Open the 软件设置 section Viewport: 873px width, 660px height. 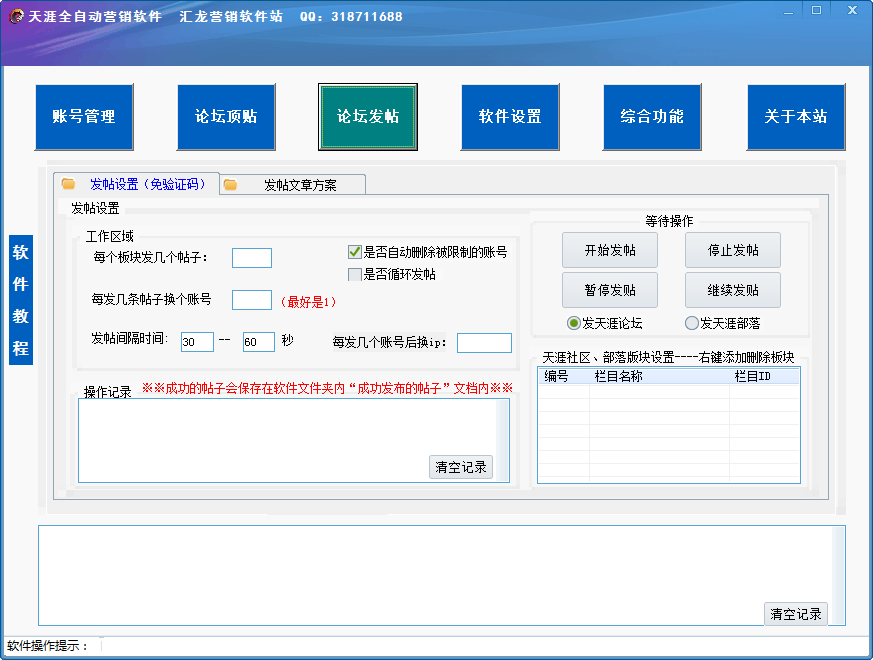point(510,117)
